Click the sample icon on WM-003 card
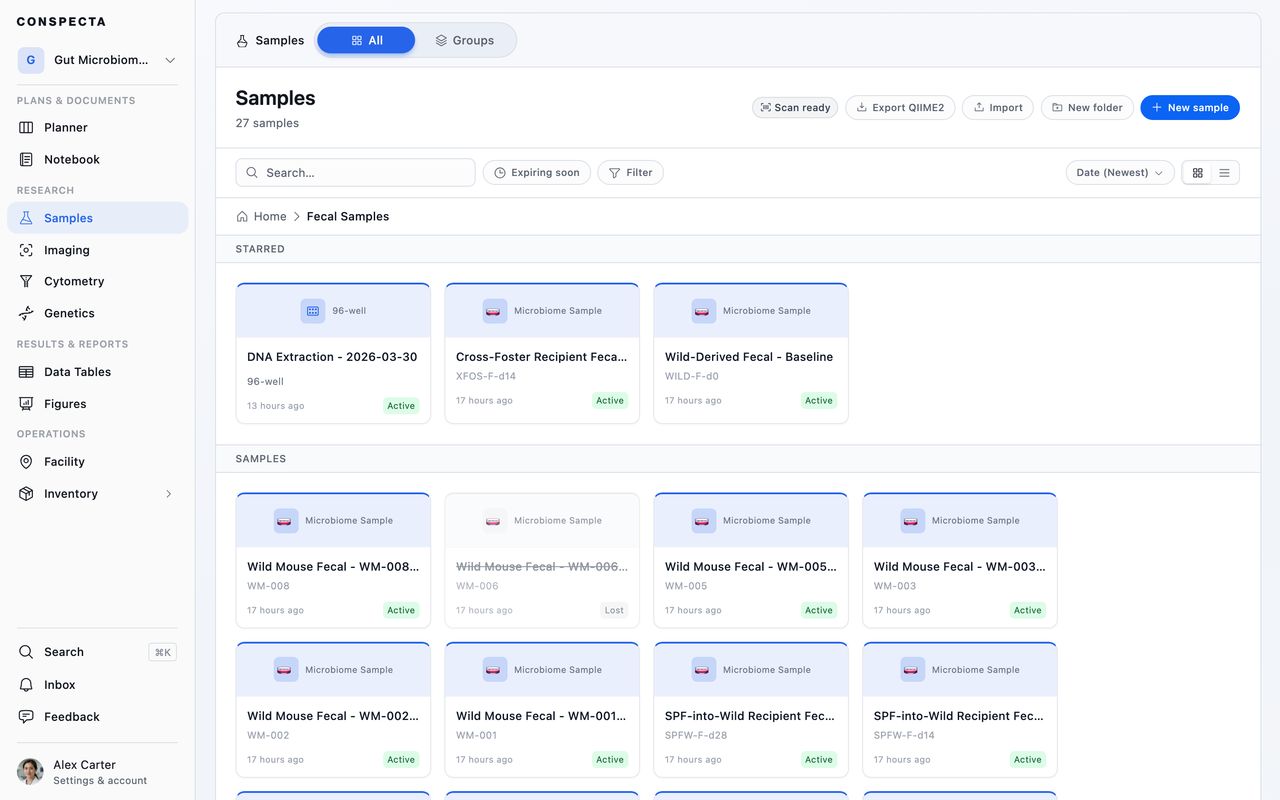Viewport: 1280px width, 800px height. (x=912, y=521)
